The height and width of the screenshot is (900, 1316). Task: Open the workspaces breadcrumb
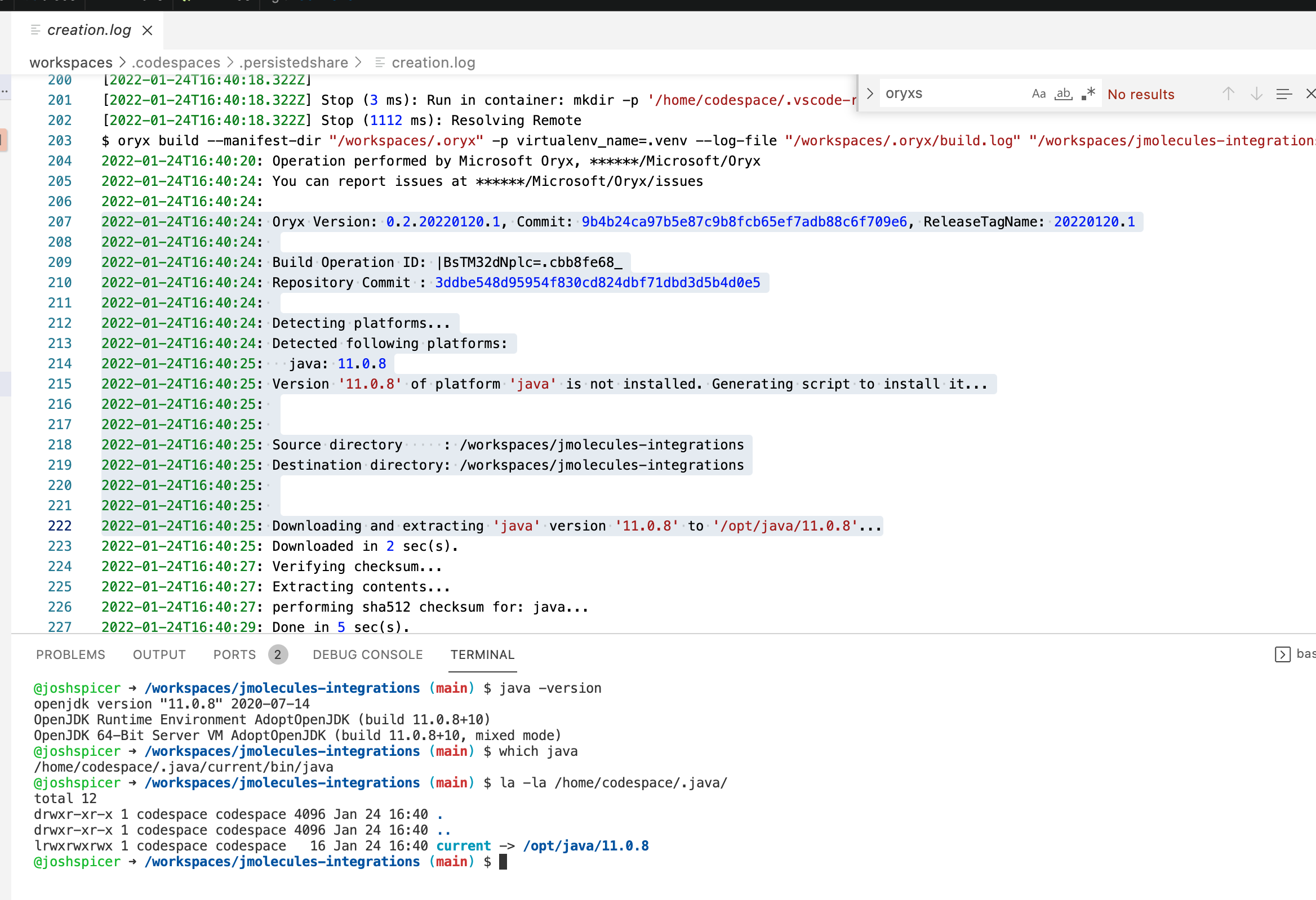pyautogui.click(x=71, y=63)
